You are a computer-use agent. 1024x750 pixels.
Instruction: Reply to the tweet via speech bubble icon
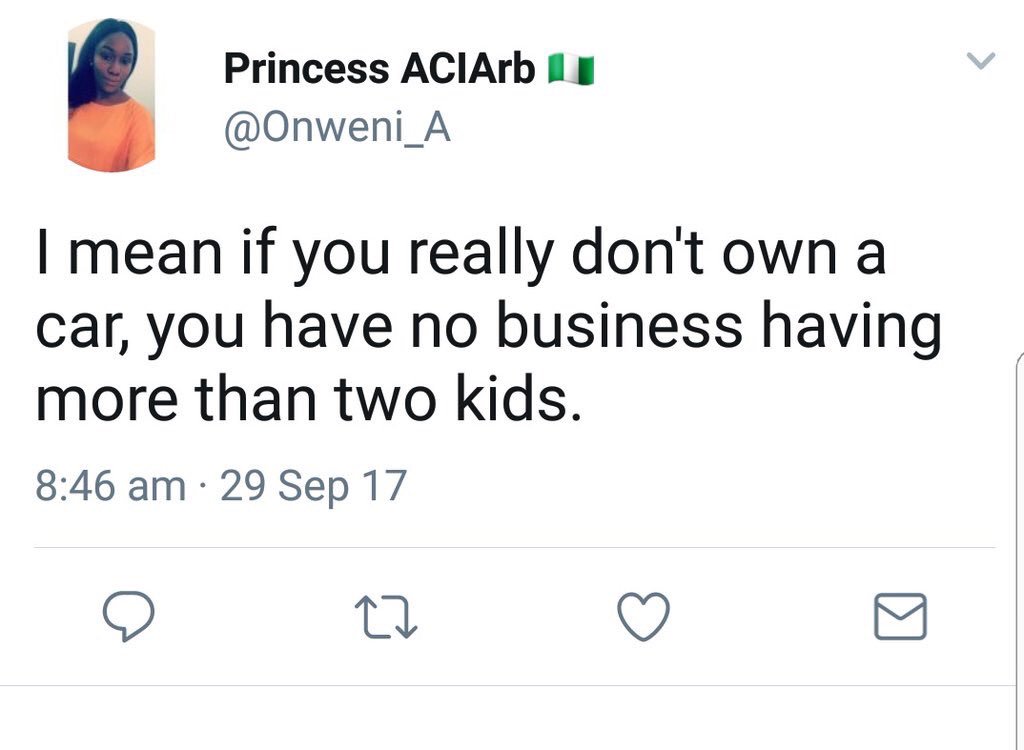point(129,615)
